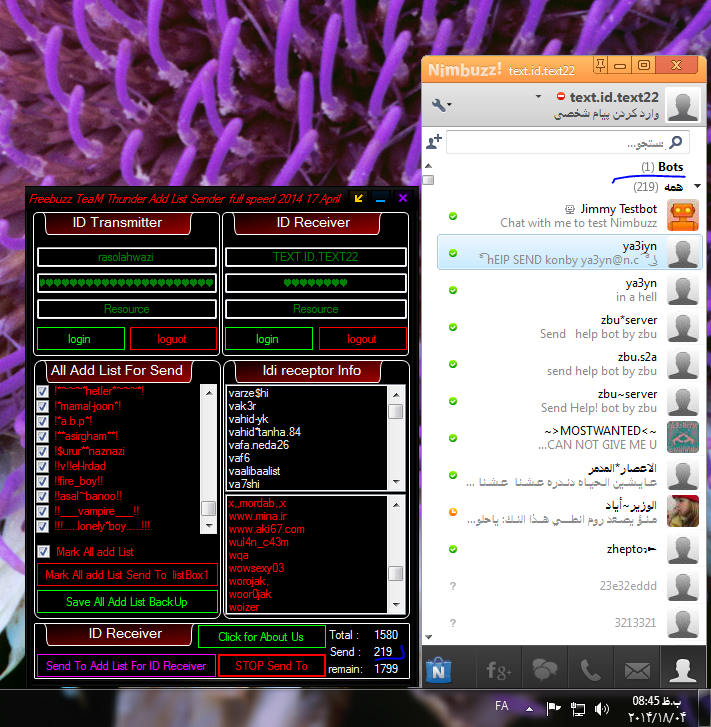711x727 pixels.
Task: Click the yellow arrow icon in Freebuzz title bar
Action: 359,198
